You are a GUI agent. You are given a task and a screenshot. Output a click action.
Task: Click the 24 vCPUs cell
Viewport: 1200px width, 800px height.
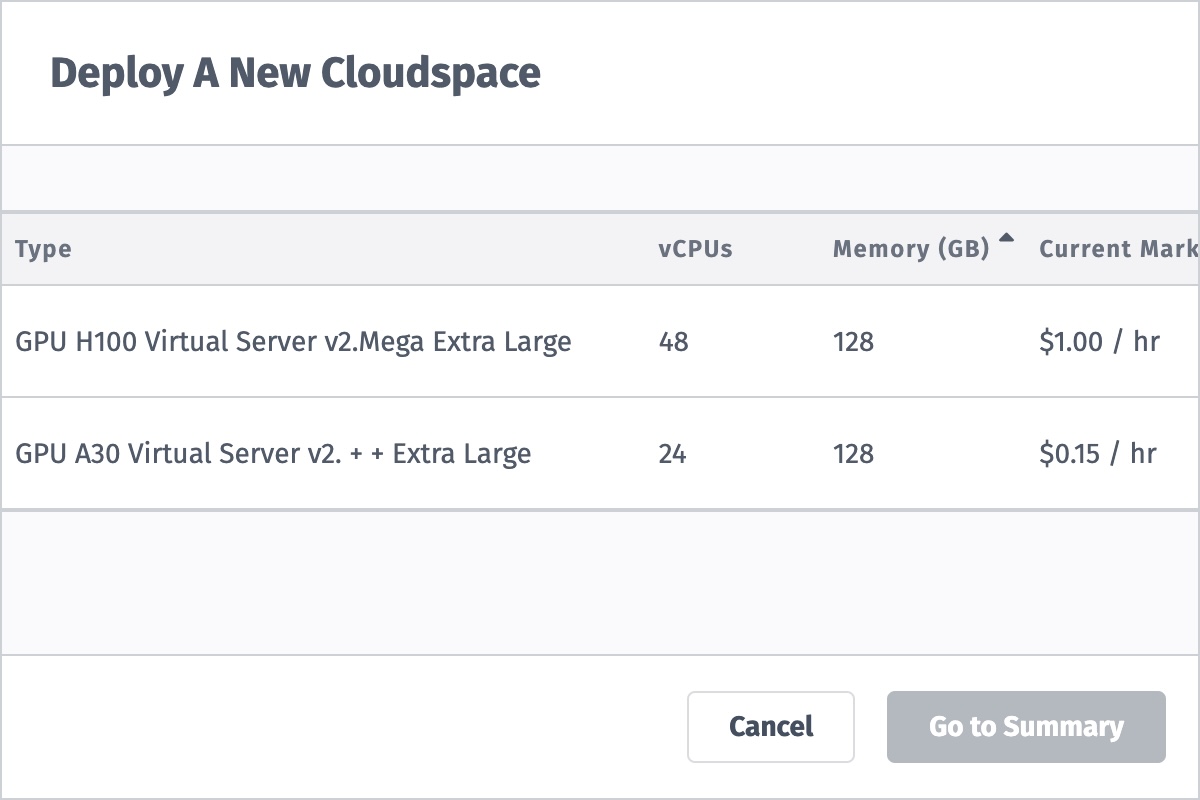pos(672,454)
